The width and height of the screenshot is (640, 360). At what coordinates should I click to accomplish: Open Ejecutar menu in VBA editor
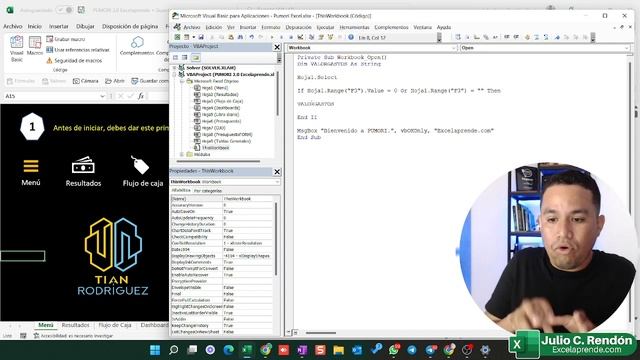(x=325, y=27)
